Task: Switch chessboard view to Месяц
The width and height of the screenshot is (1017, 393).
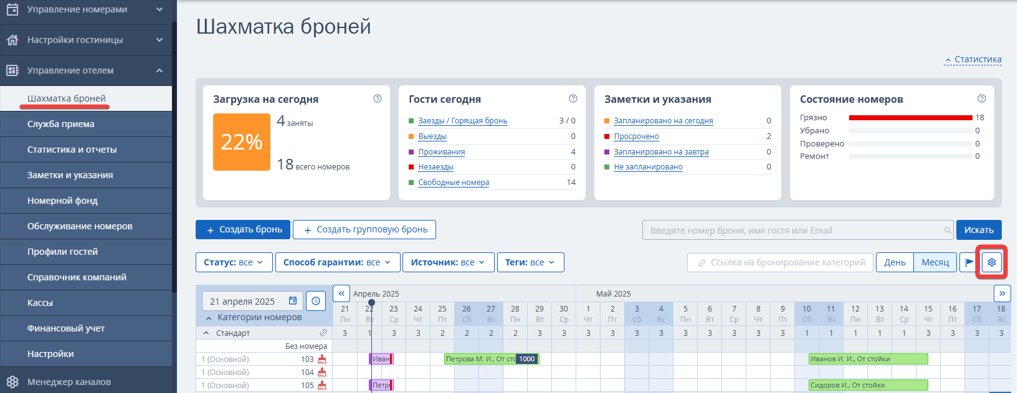Action: (x=935, y=263)
